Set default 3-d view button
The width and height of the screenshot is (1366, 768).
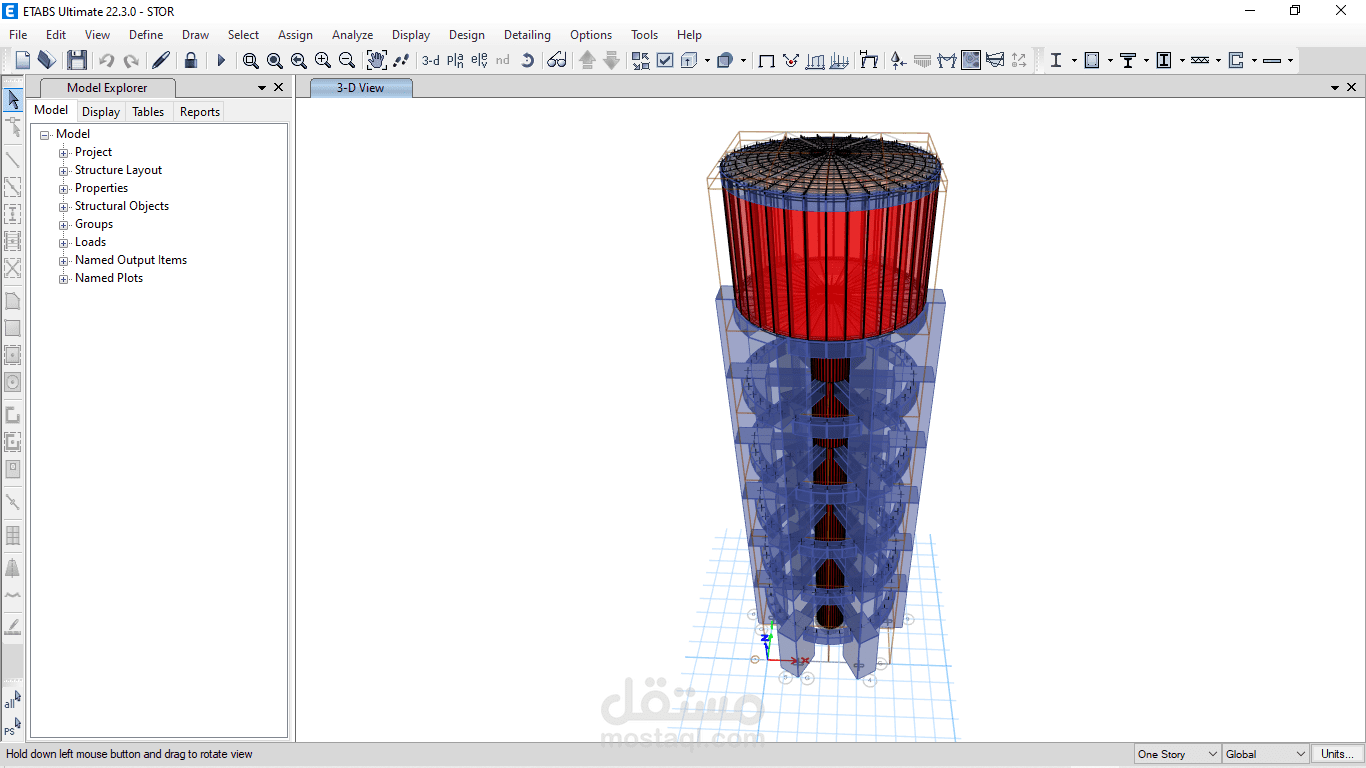pyautogui.click(x=431, y=60)
